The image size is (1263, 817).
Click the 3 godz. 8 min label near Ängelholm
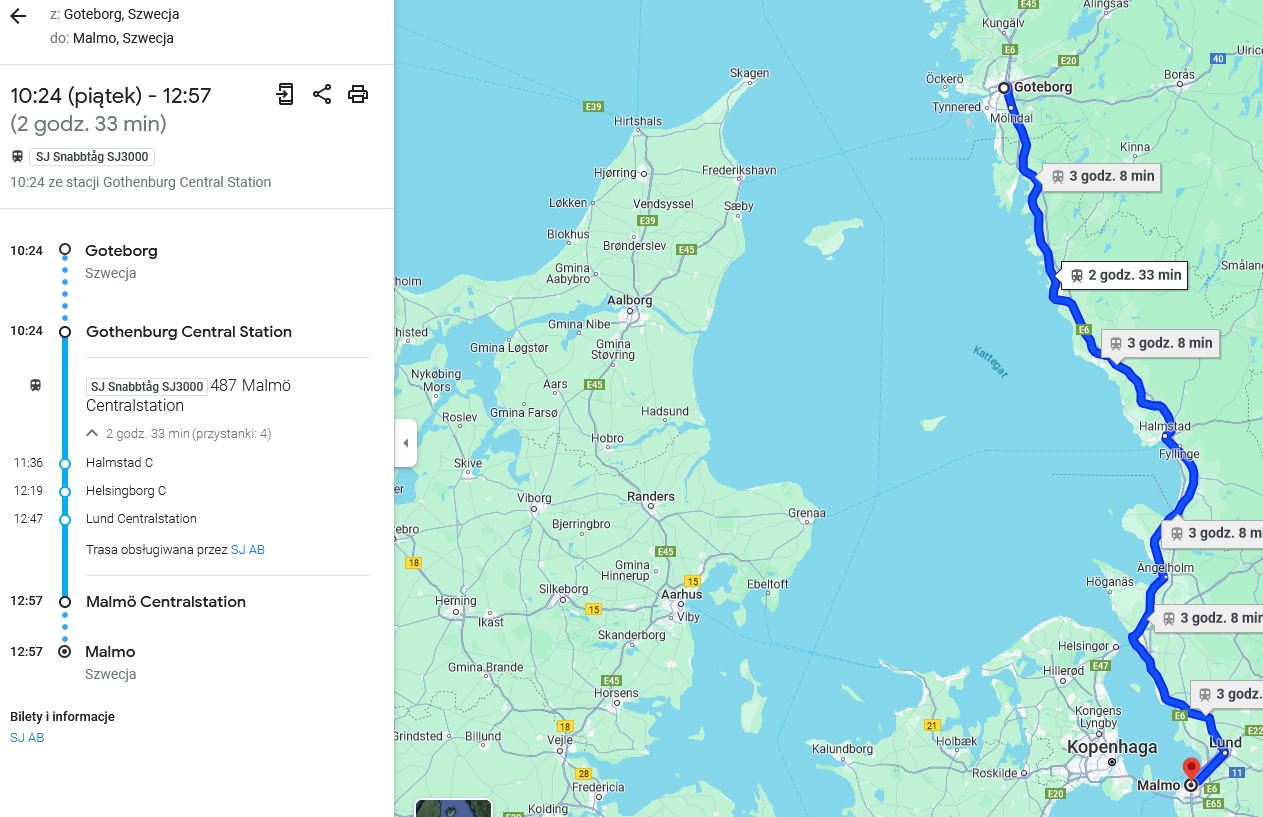point(1214,533)
